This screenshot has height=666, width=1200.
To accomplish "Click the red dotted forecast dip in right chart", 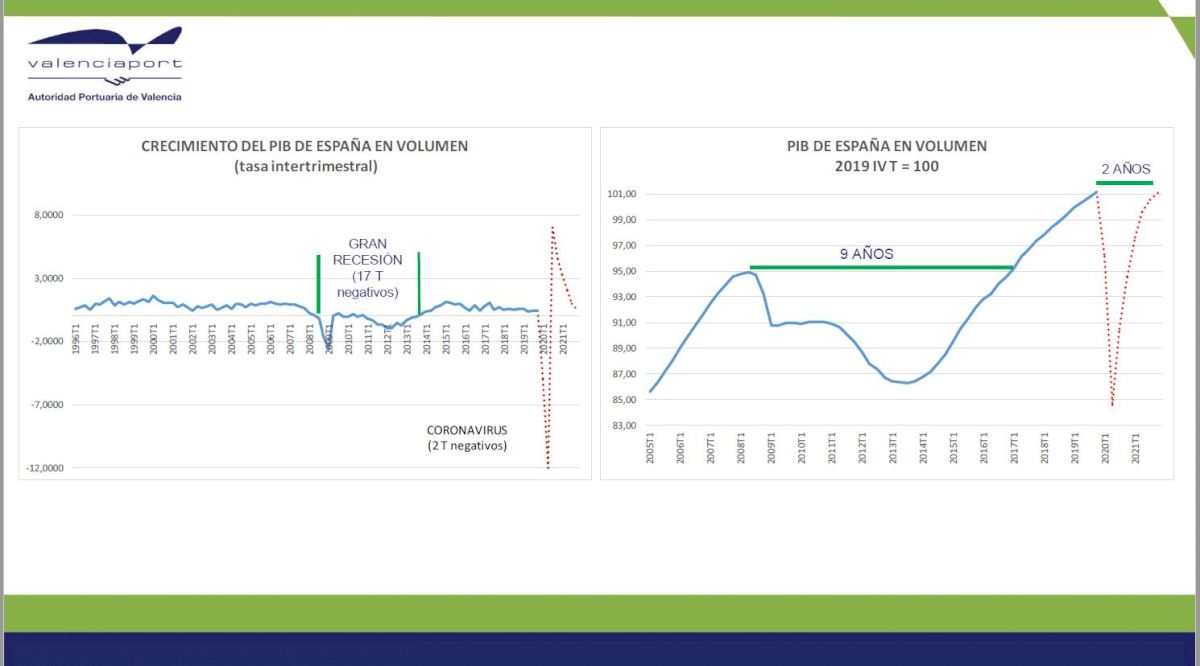I will click(1112, 400).
